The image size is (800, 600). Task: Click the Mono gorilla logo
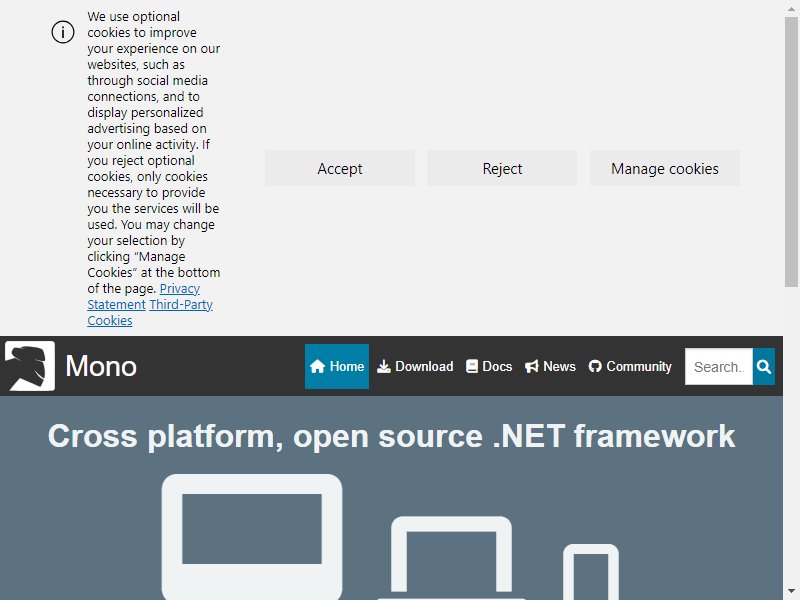(30, 366)
